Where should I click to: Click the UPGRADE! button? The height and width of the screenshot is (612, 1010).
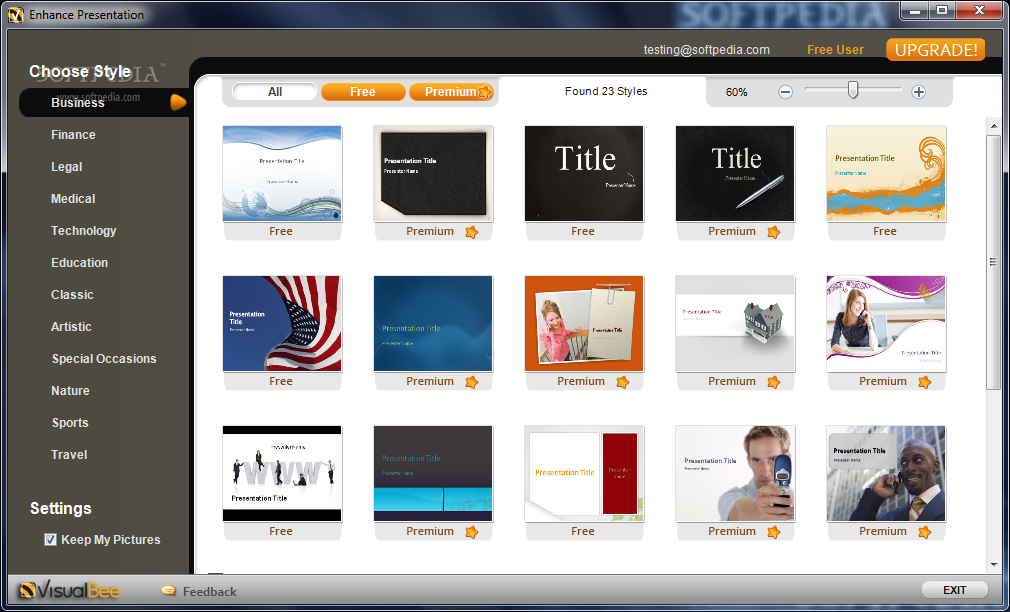pyautogui.click(x=936, y=50)
